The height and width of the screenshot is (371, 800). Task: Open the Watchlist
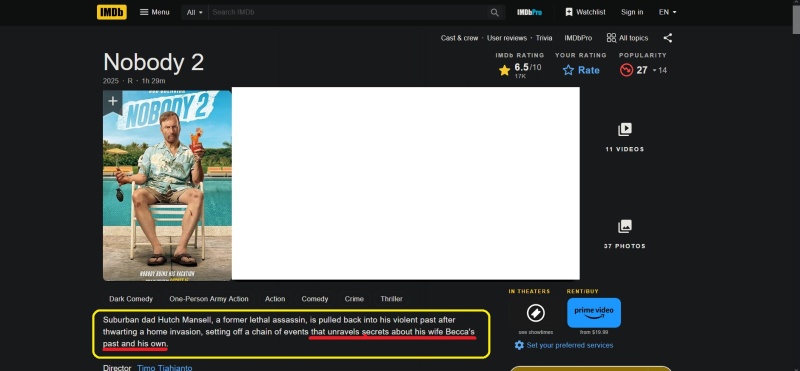click(585, 12)
